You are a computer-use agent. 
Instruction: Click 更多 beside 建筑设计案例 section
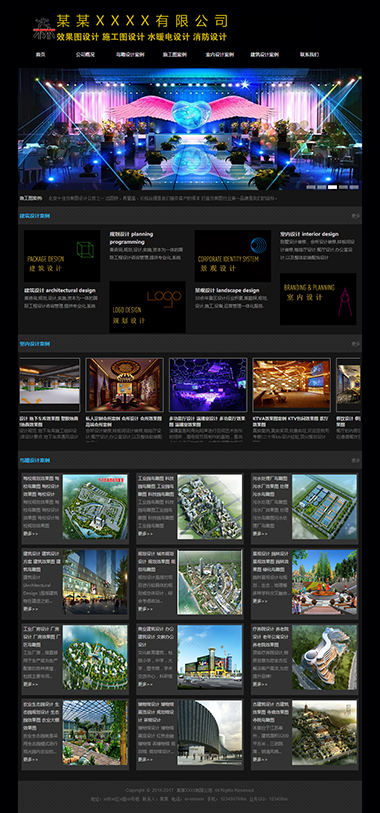click(355, 215)
